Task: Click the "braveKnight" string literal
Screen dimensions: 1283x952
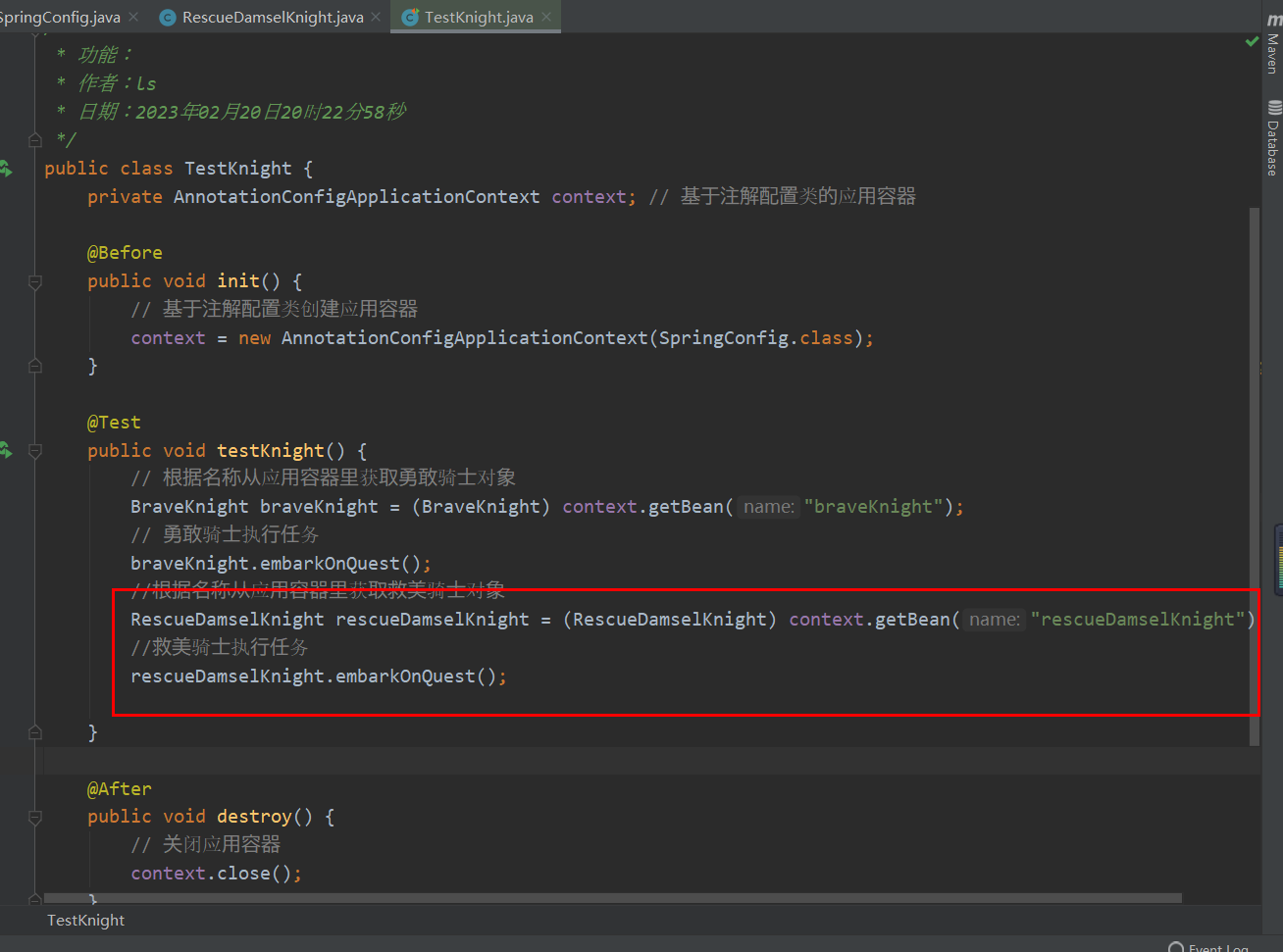Action: [873, 507]
